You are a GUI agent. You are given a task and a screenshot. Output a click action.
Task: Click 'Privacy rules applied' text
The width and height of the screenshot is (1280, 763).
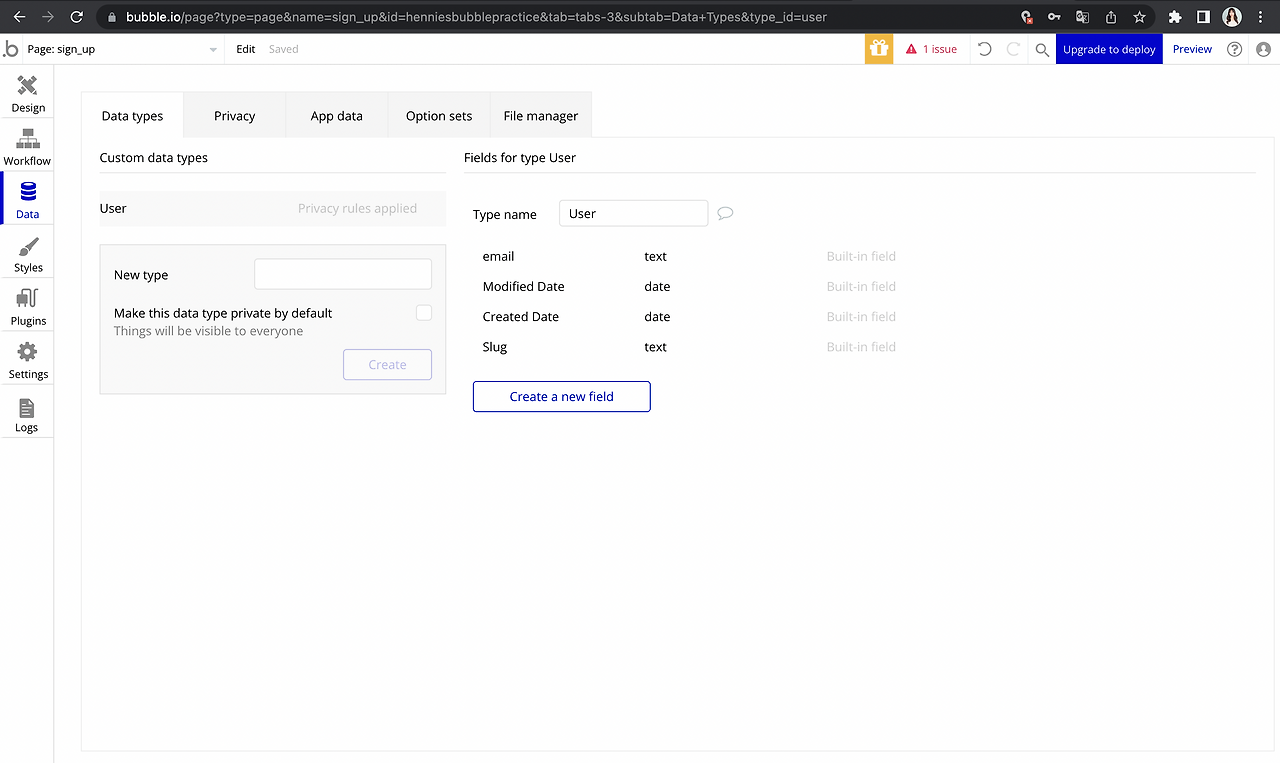tap(357, 208)
